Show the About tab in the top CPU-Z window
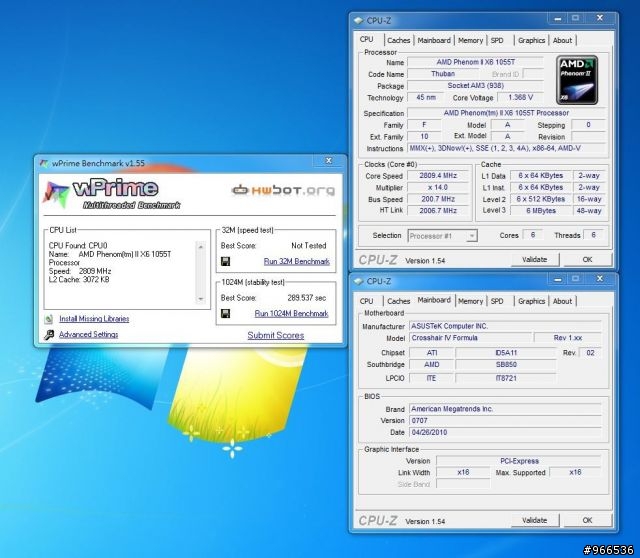640x558 pixels. click(x=562, y=40)
